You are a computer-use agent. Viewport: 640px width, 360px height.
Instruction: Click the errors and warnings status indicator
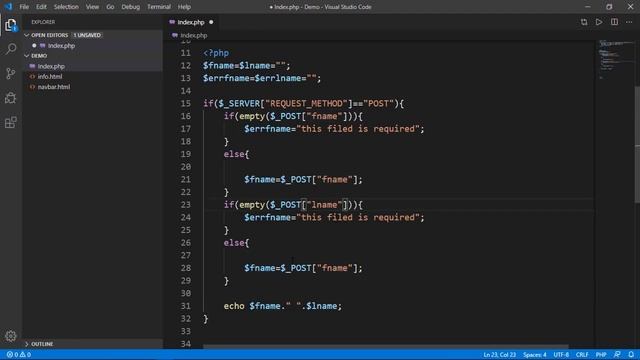[x=19, y=355]
